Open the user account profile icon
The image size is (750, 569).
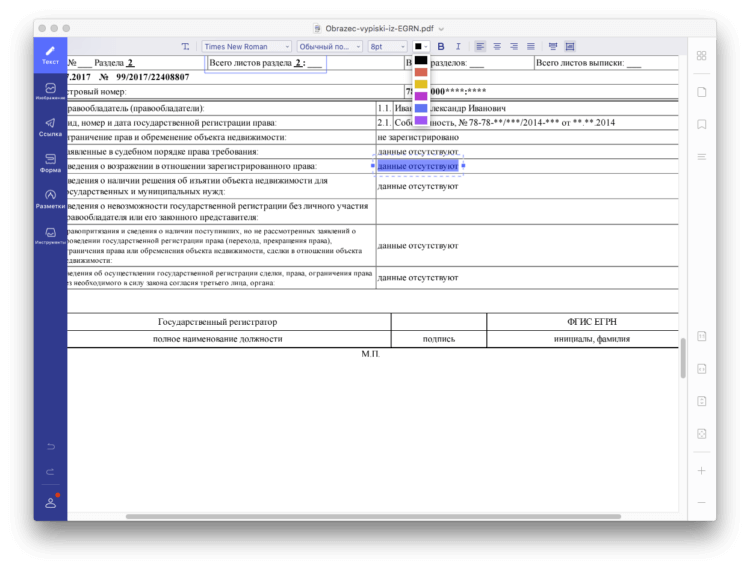point(51,502)
